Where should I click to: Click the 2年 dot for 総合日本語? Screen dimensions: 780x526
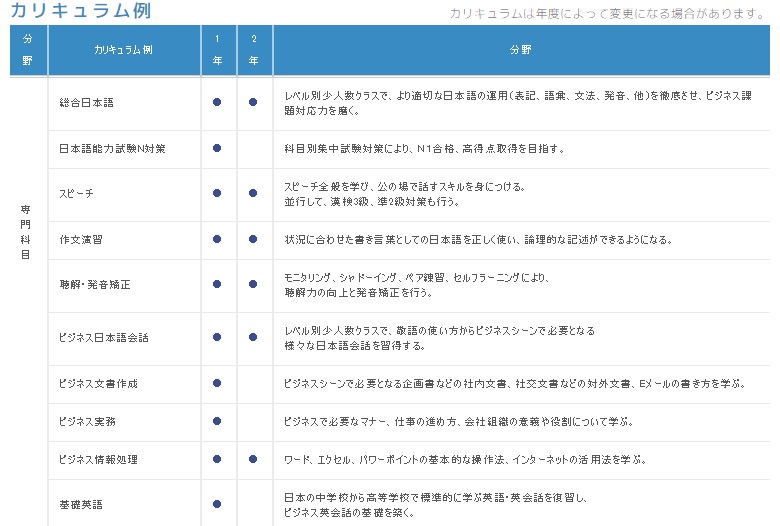tap(254, 102)
